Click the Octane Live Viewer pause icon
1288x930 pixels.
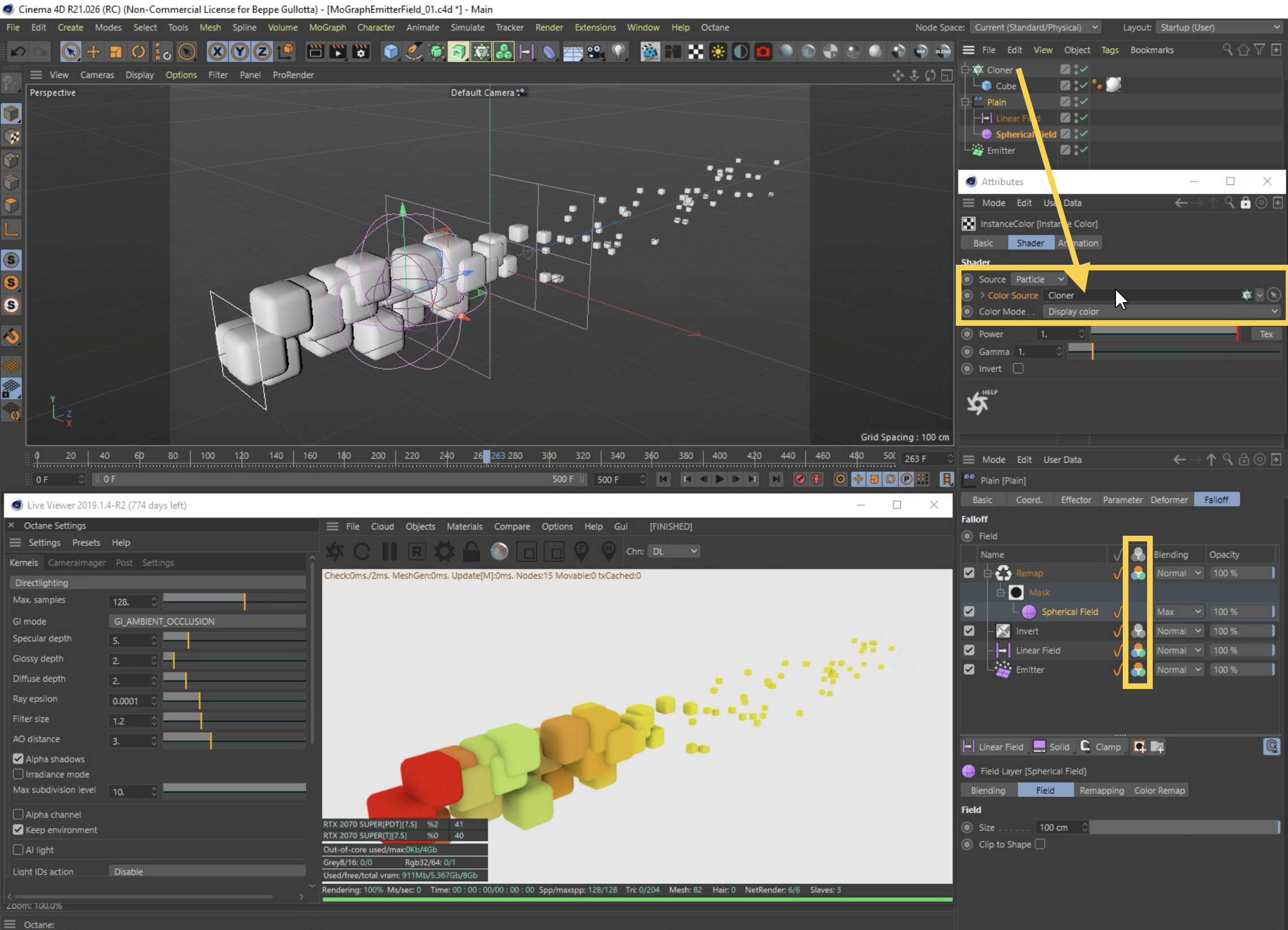[x=389, y=552]
